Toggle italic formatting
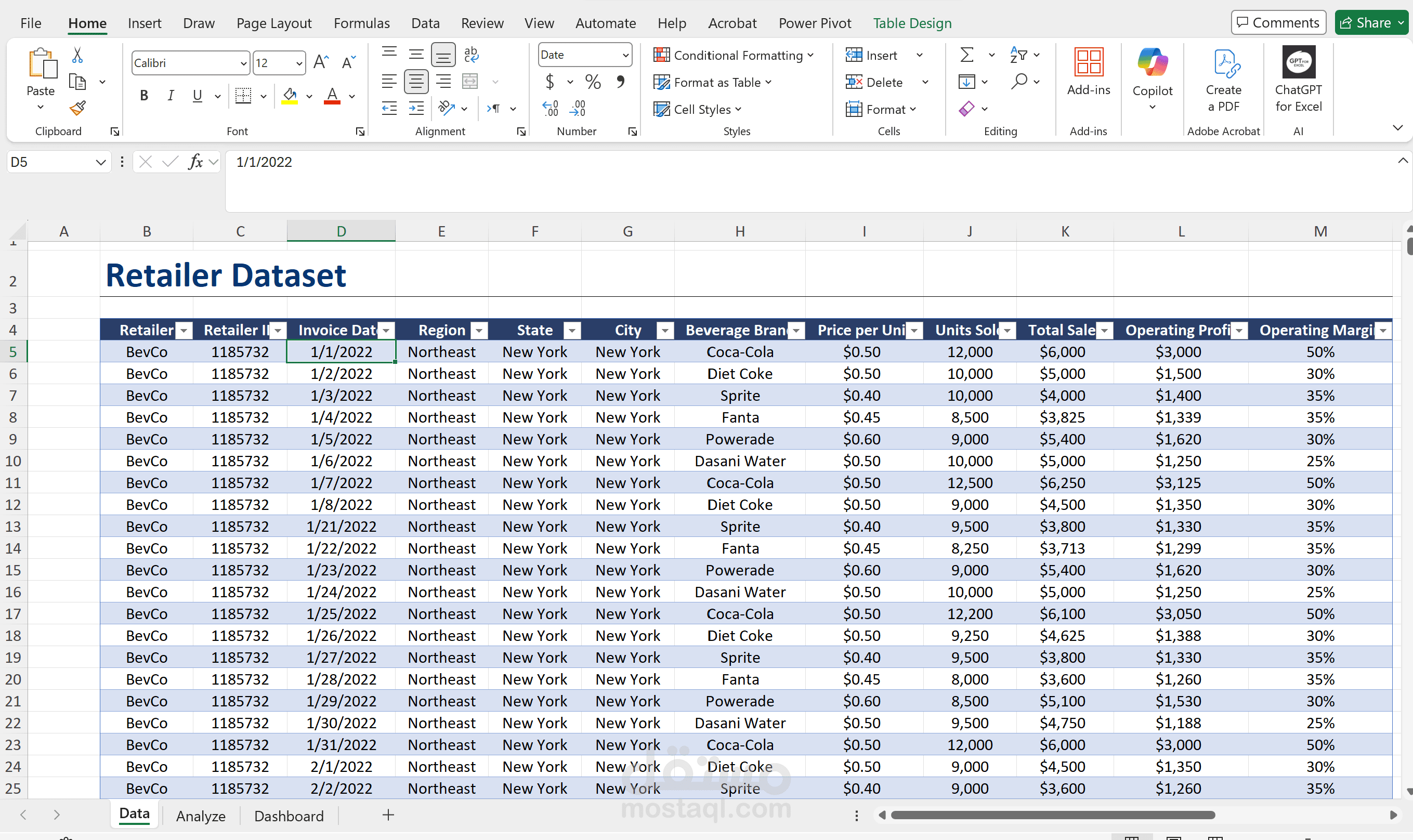Viewport: 1413px width, 840px height. coord(170,96)
